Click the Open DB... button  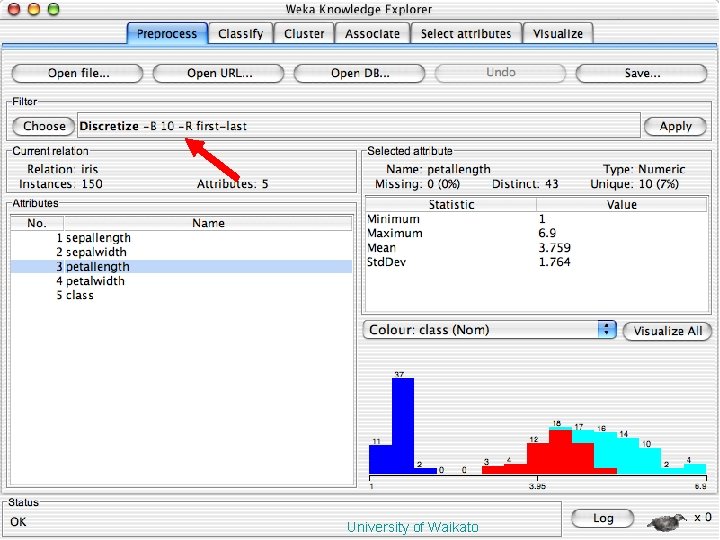click(x=360, y=73)
